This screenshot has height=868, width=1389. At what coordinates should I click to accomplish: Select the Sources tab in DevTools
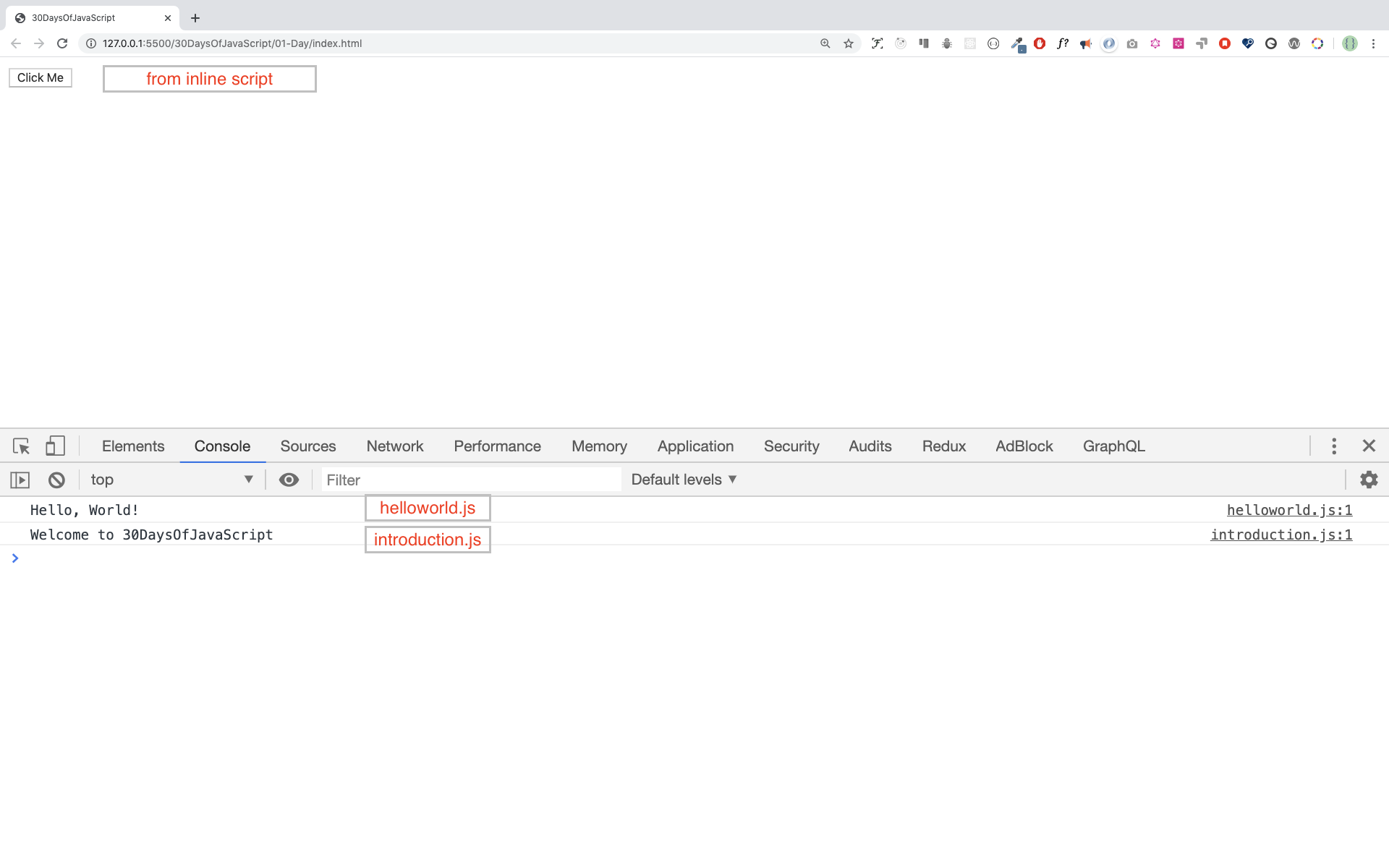click(x=308, y=446)
